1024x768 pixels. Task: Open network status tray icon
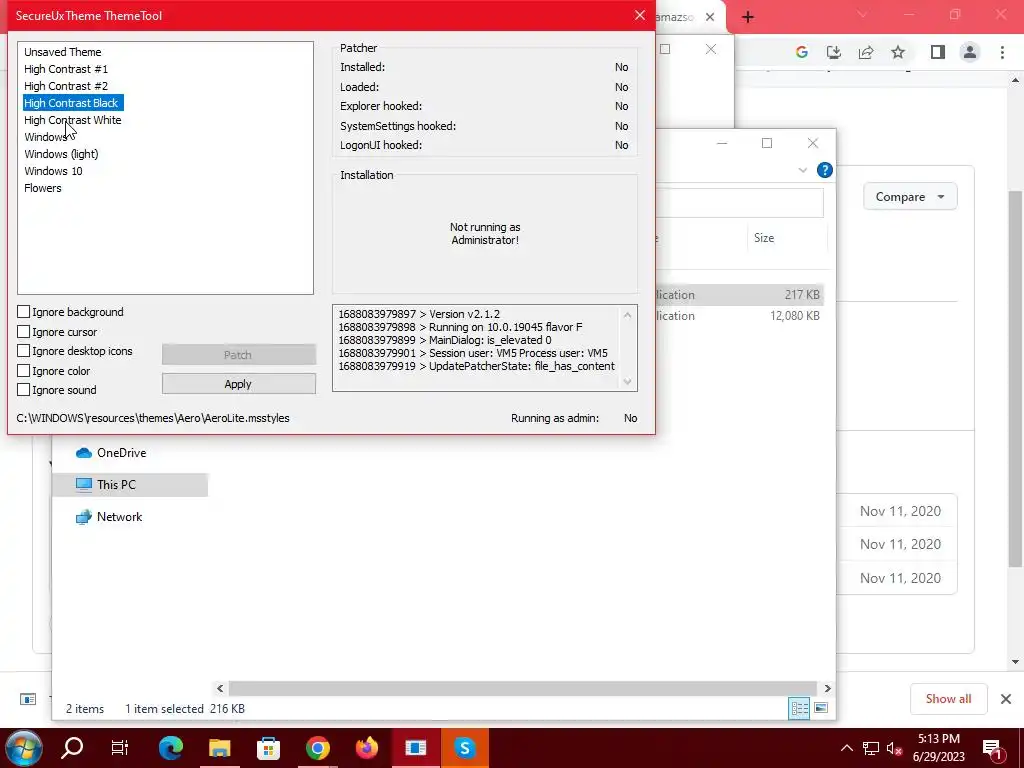871,748
